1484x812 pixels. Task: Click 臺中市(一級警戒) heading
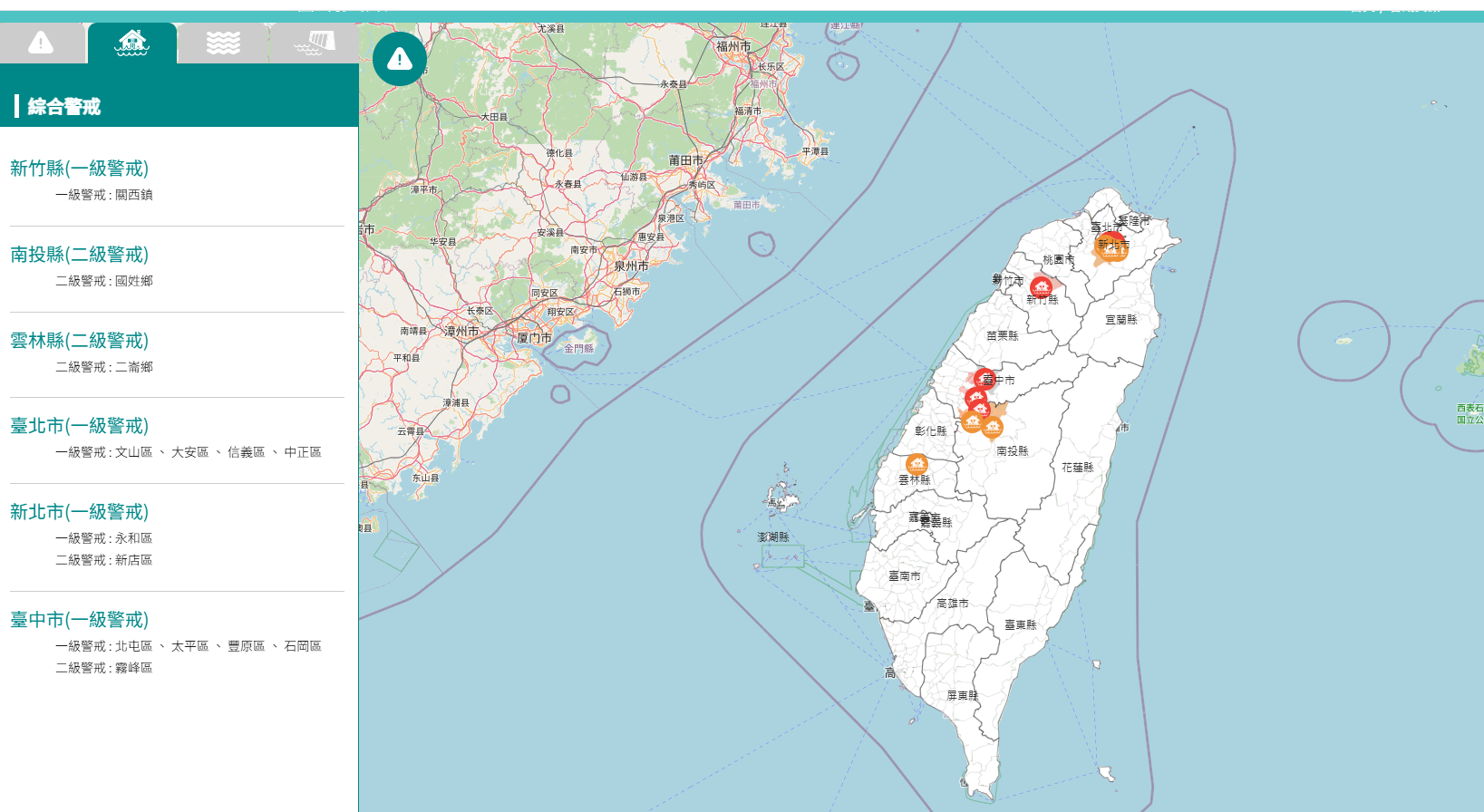click(79, 620)
